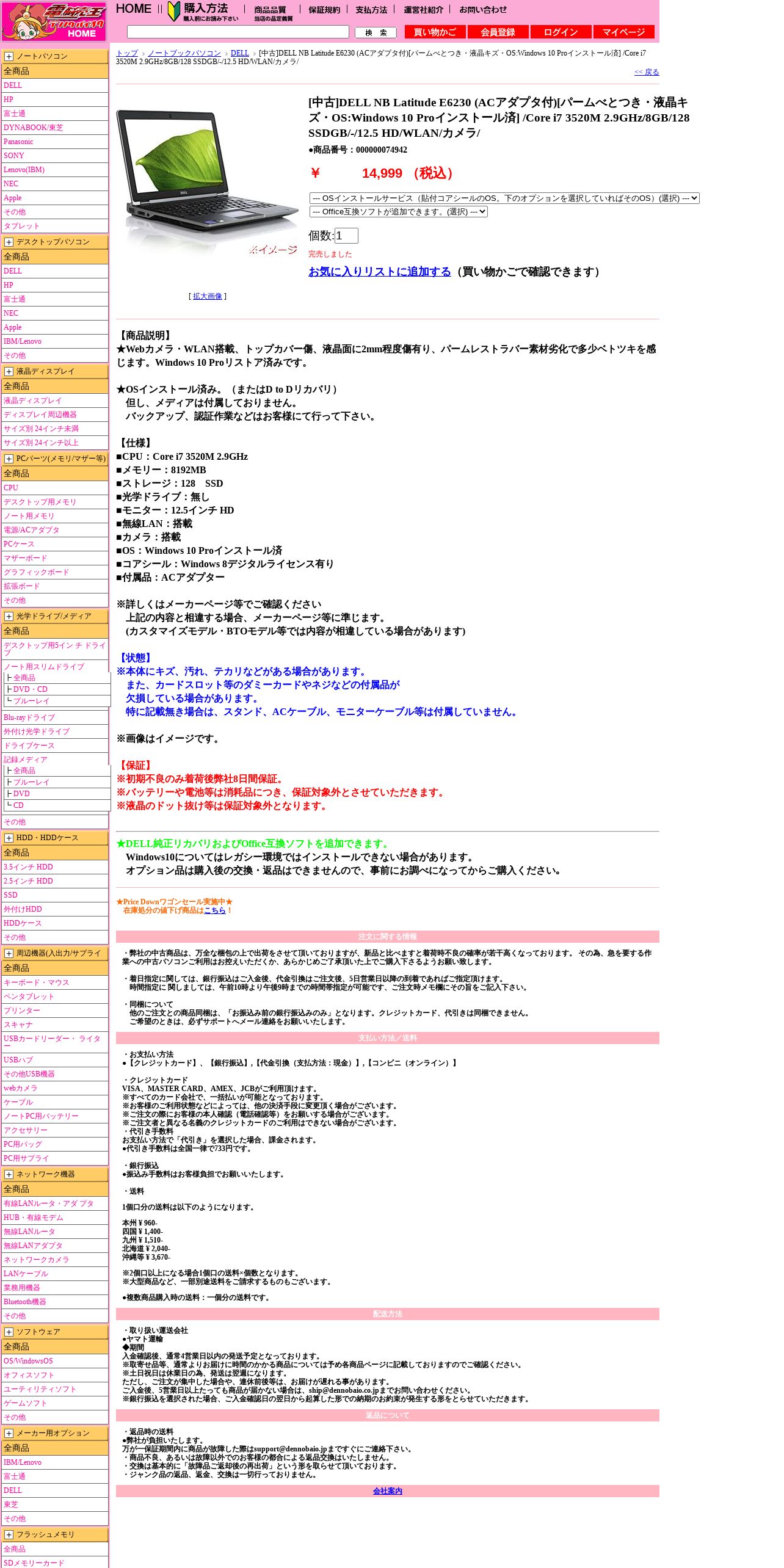The image size is (784, 1568).
Task: Expand the ネットワーク機器 plus icon
Action: (x=9, y=1174)
